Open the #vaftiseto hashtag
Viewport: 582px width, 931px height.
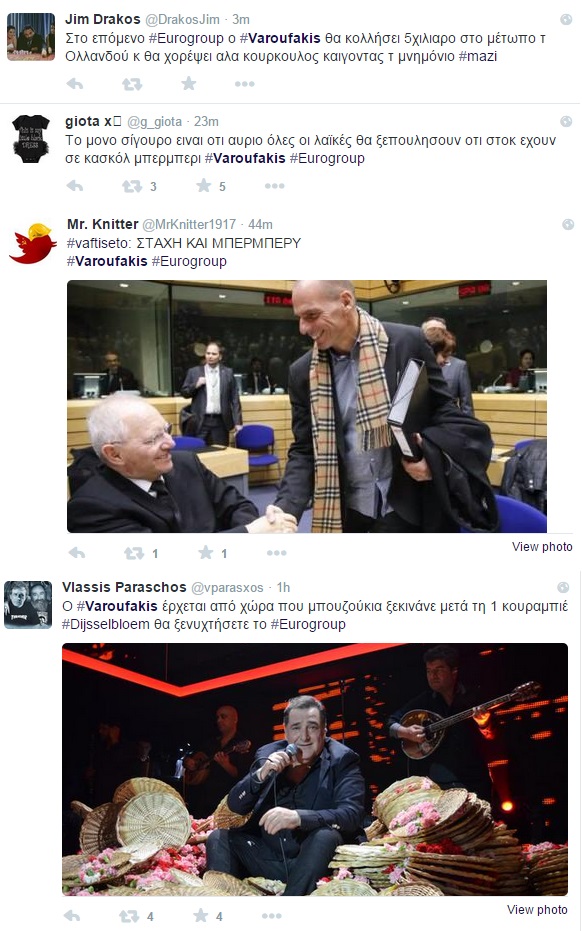pyautogui.click(x=98, y=243)
